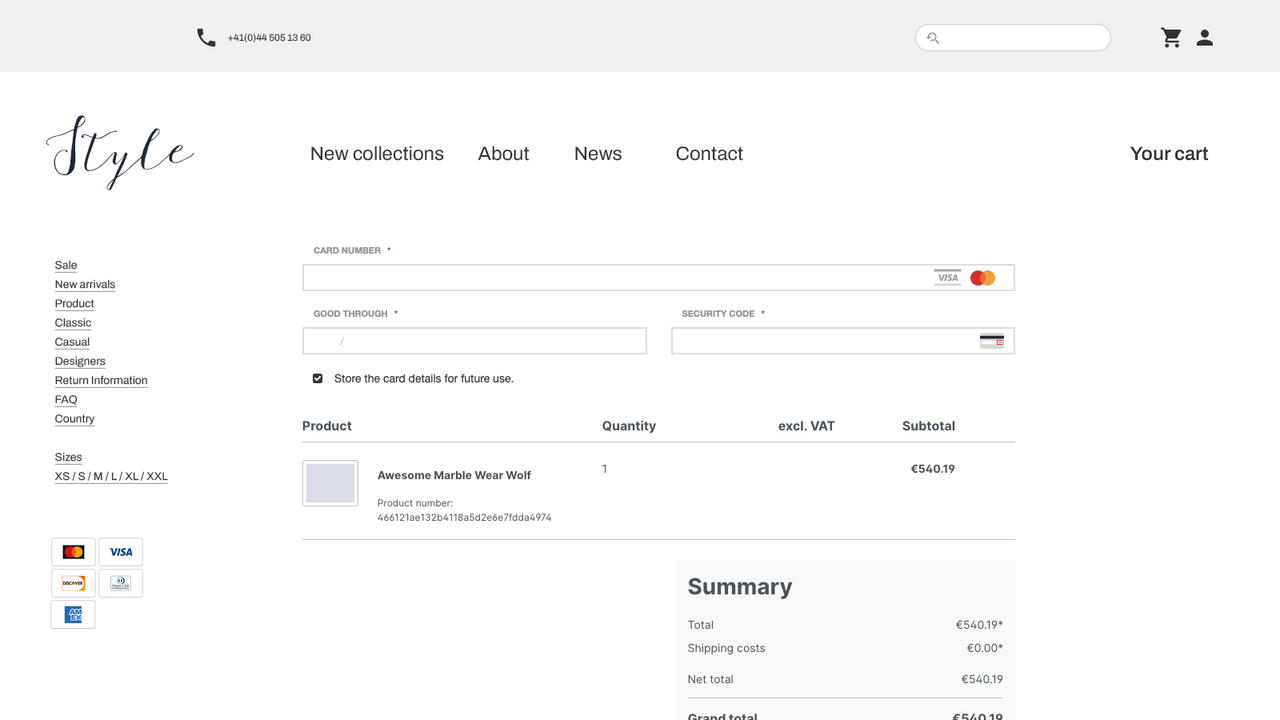Click the phone icon in the top bar

tap(206, 38)
